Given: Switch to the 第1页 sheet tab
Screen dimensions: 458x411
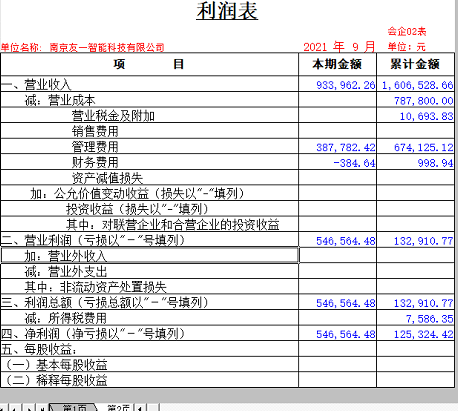Looking at the screenshot, I should pyautogui.click(x=74, y=408).
